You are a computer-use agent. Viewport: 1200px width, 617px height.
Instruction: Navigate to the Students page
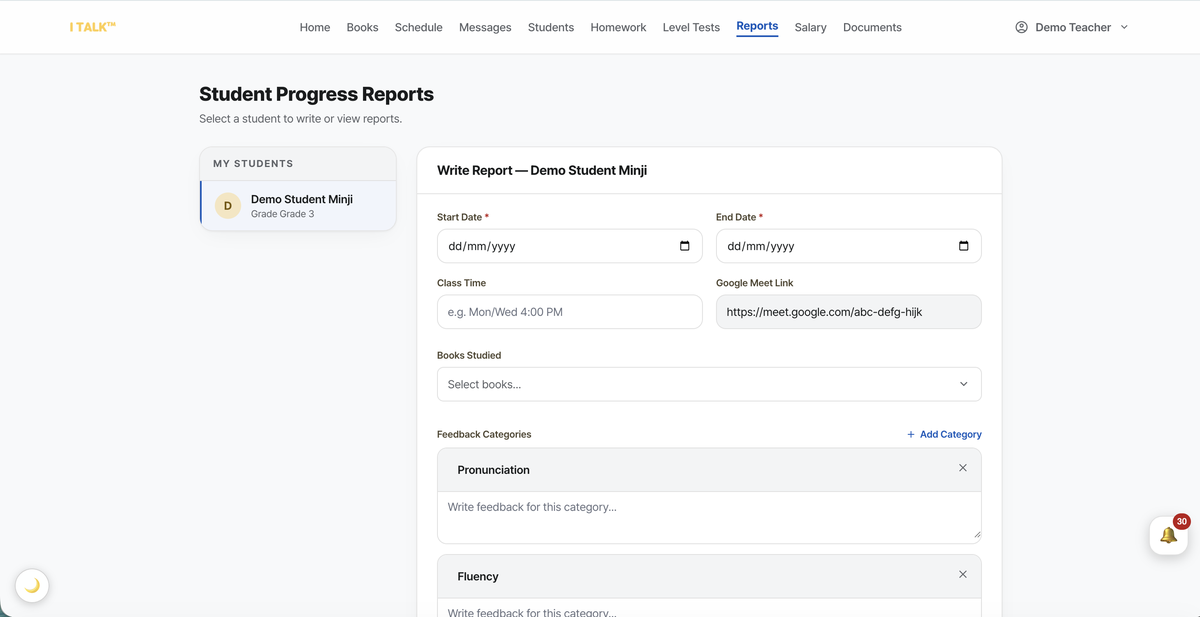pos(551,27)
